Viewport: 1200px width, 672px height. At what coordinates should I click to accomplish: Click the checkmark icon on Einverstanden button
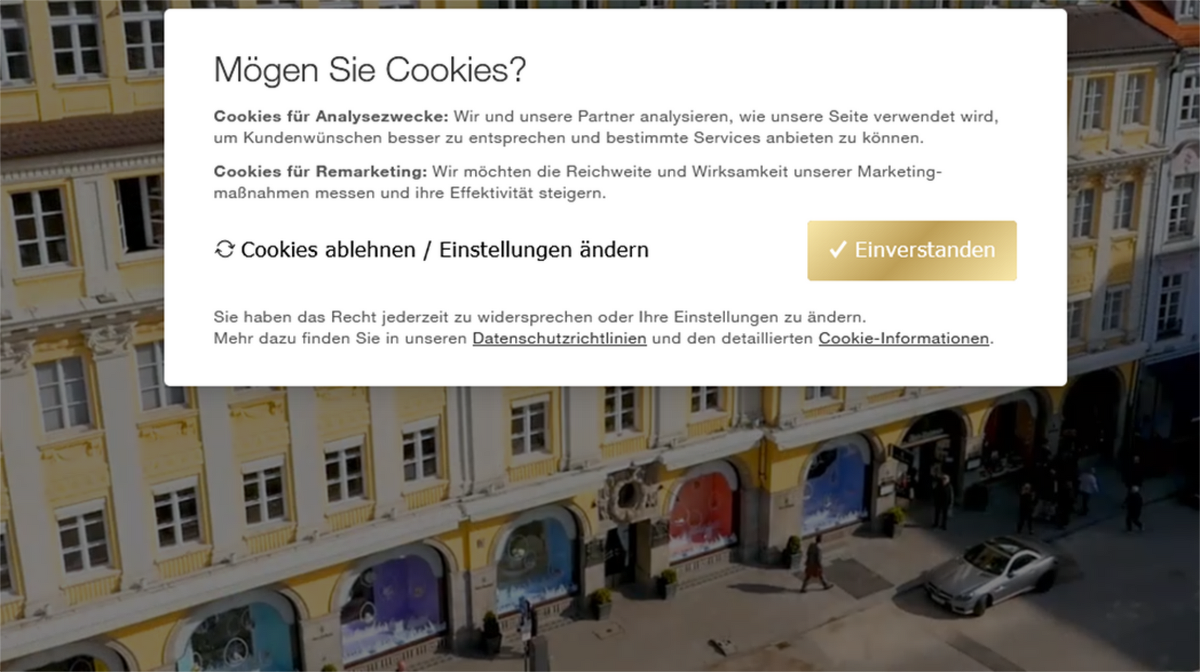[x=838, y=250]
